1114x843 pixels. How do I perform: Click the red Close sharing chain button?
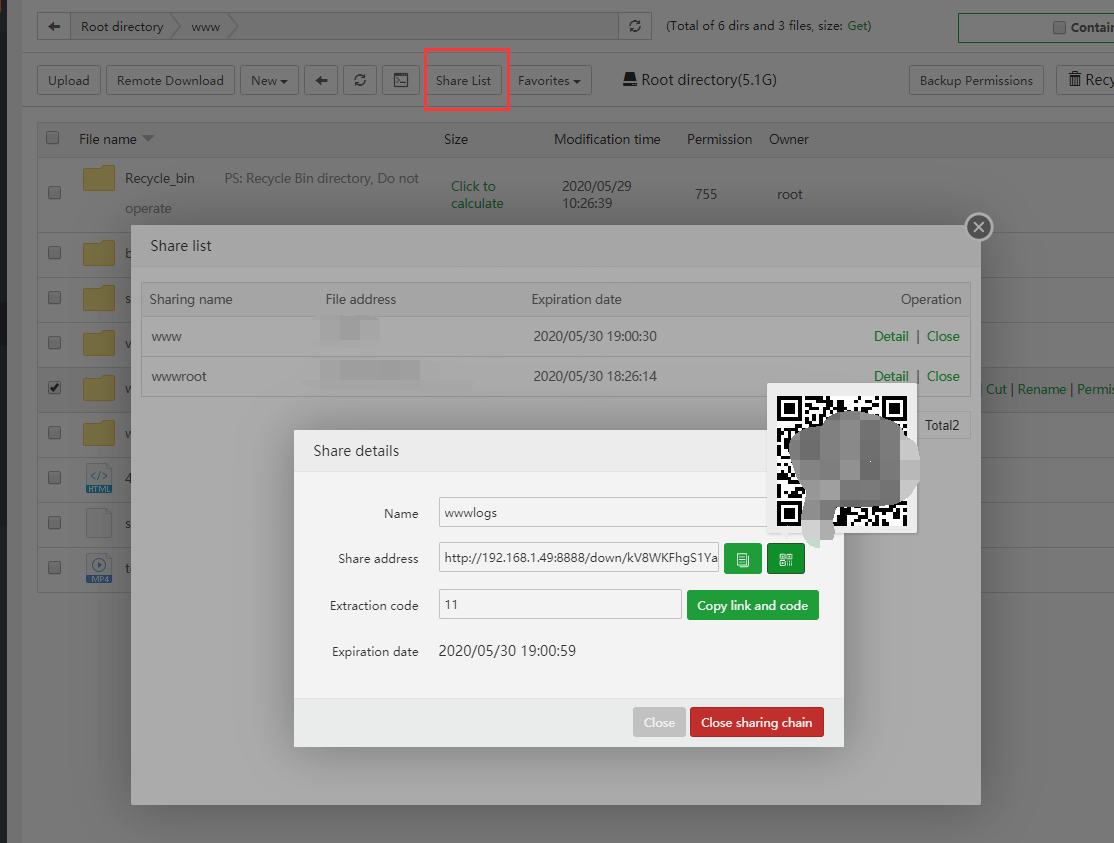pos(756,723)
